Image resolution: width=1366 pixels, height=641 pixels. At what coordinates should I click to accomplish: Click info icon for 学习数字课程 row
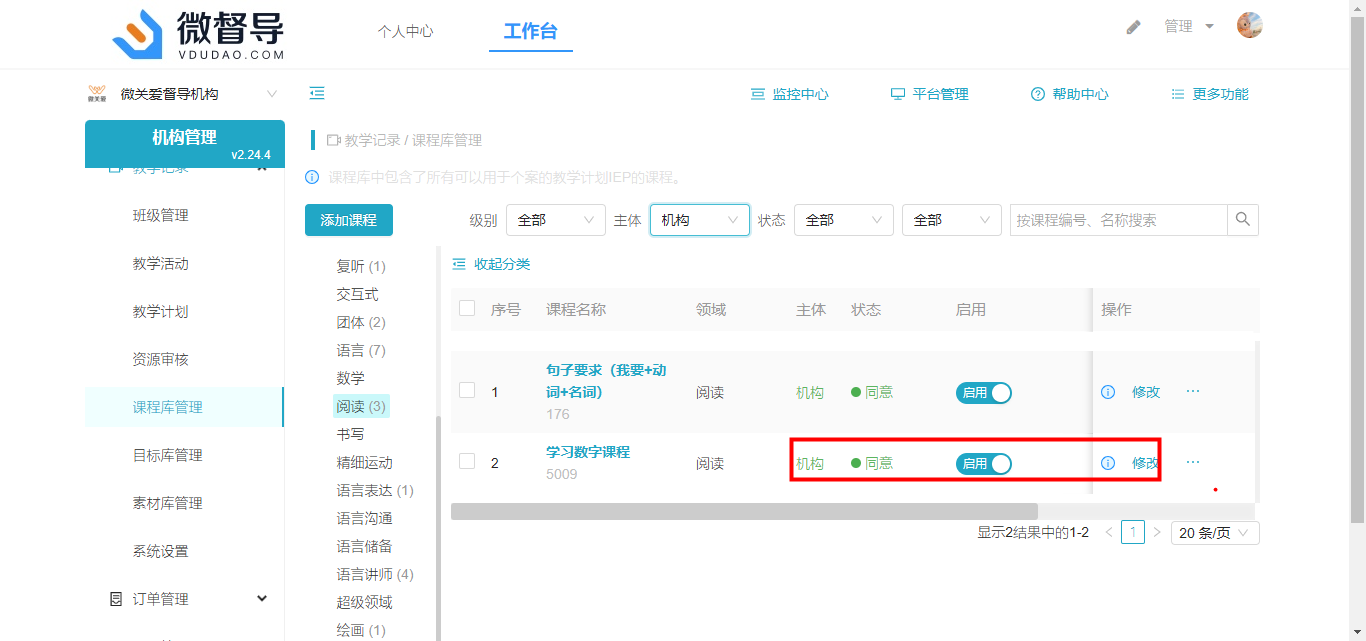pyautogui.click(x=1107, y=463)
